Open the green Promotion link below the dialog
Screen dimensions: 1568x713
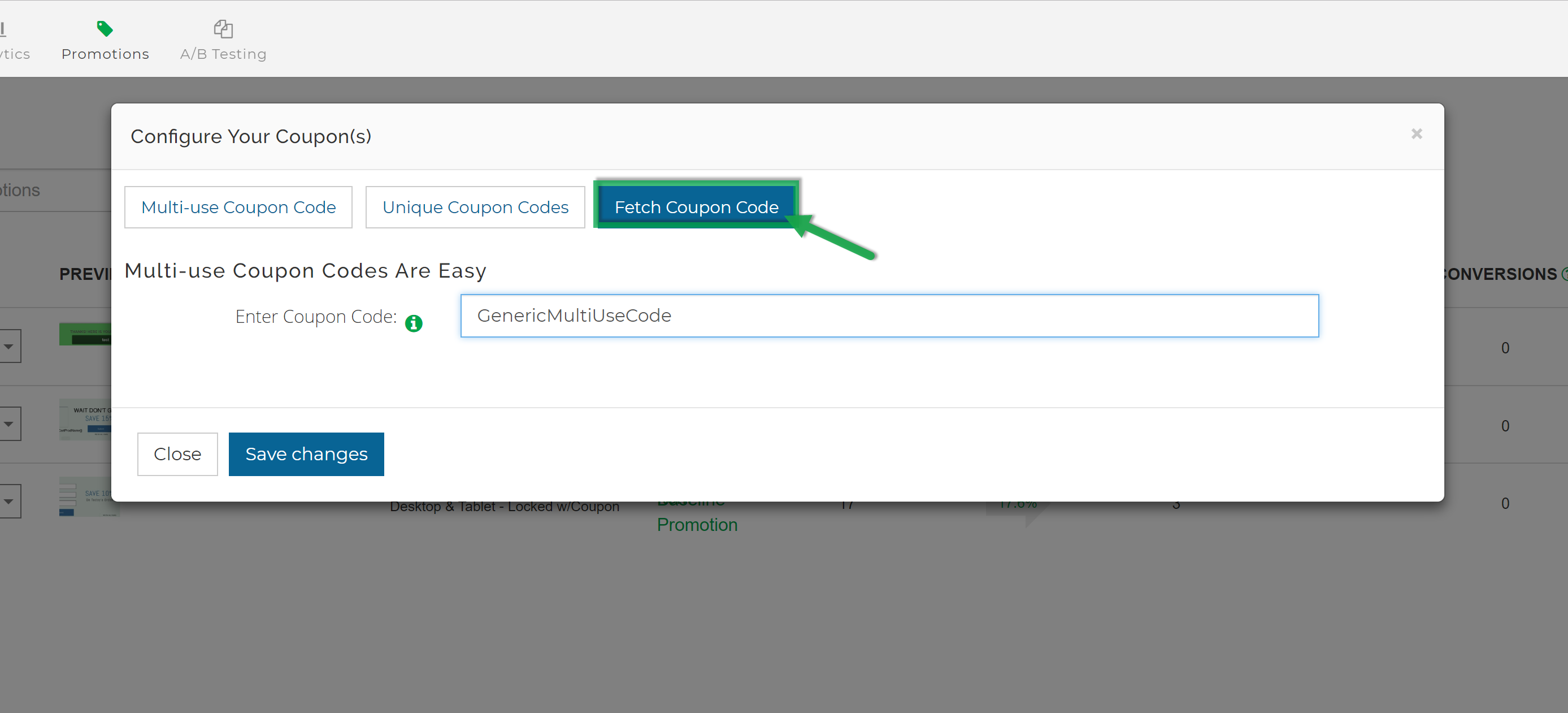(x=696, y=525)
